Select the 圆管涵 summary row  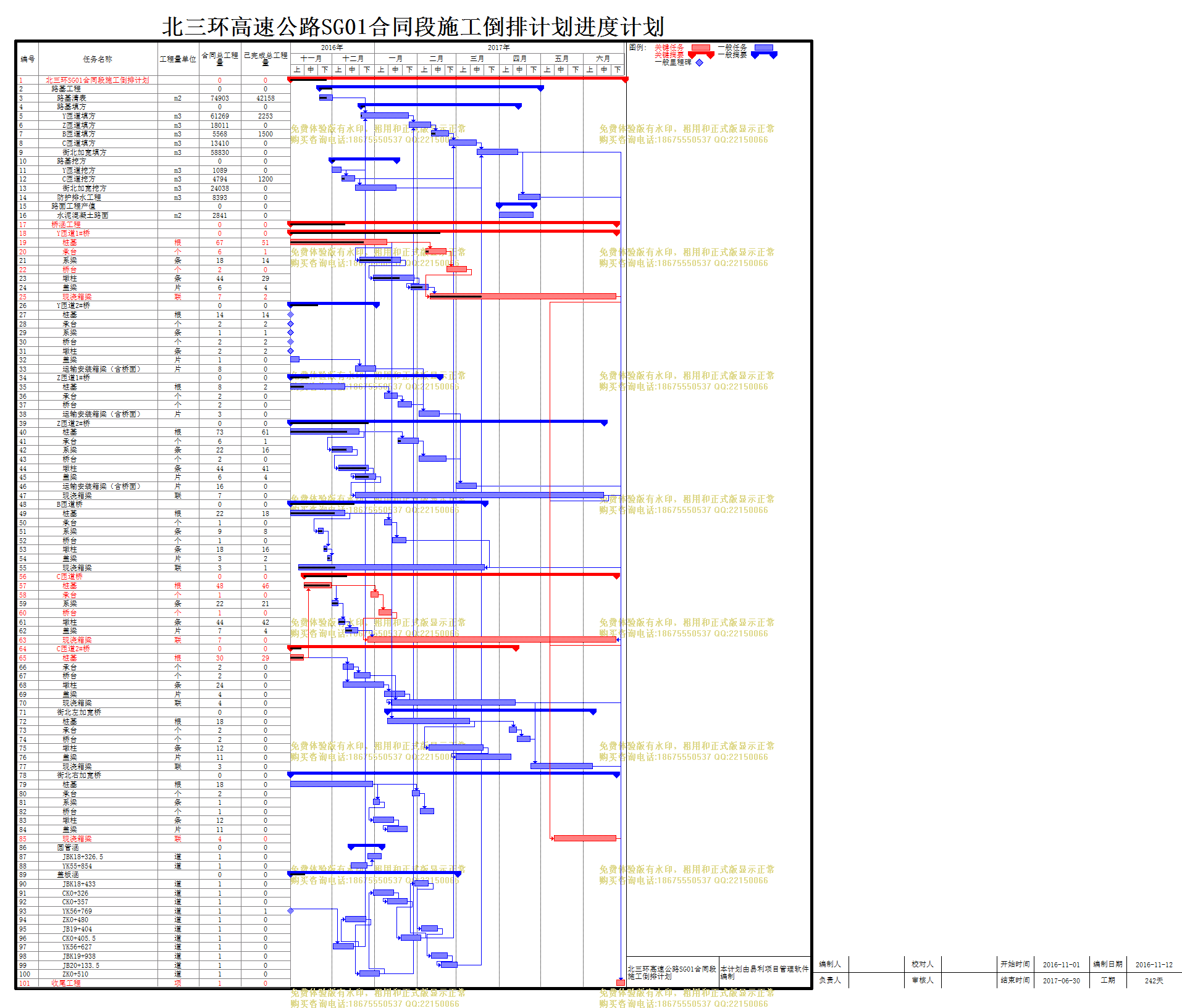tap(153, 848)
